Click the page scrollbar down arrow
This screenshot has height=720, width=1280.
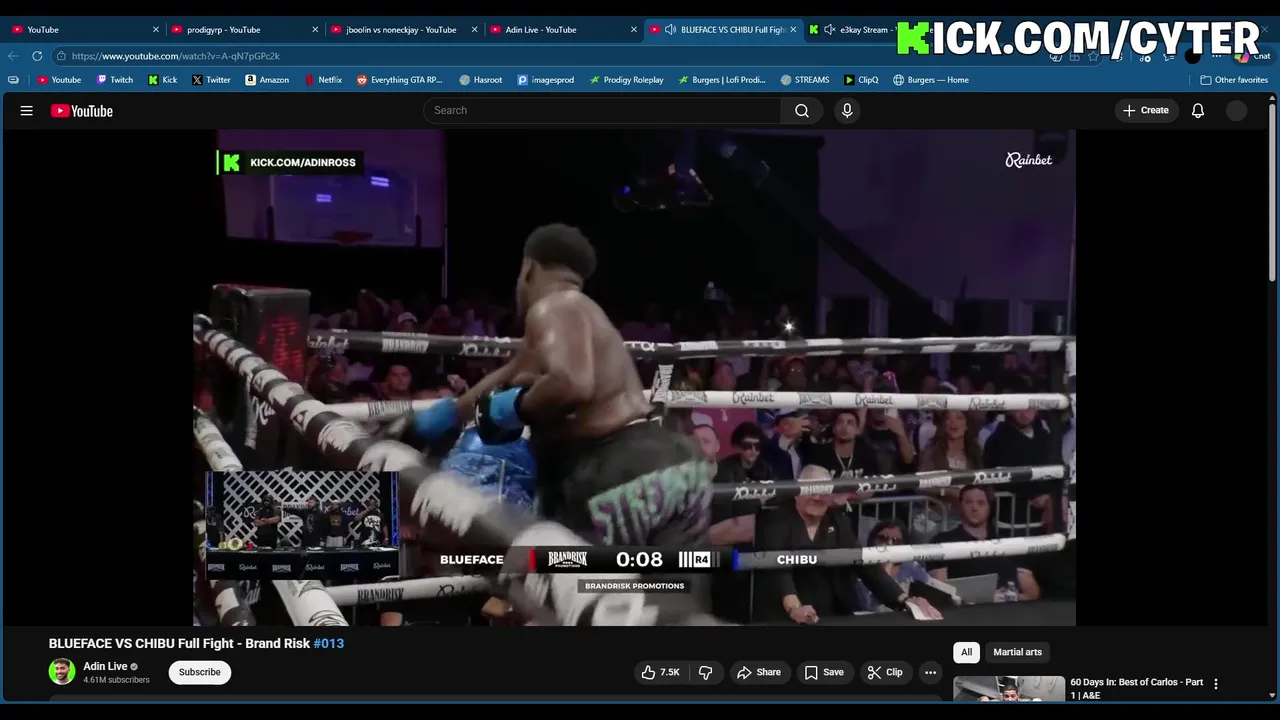(x=1272, y=695)
